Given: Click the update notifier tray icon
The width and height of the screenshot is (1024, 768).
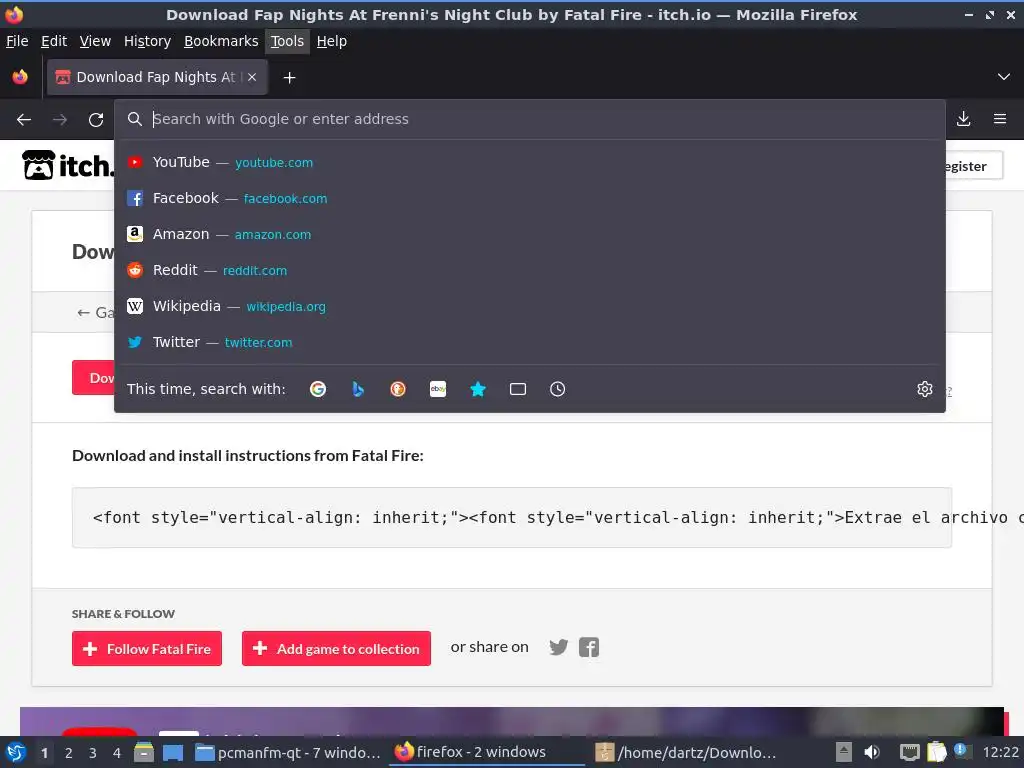Looking at the screenshot, I should pos(961,751).
